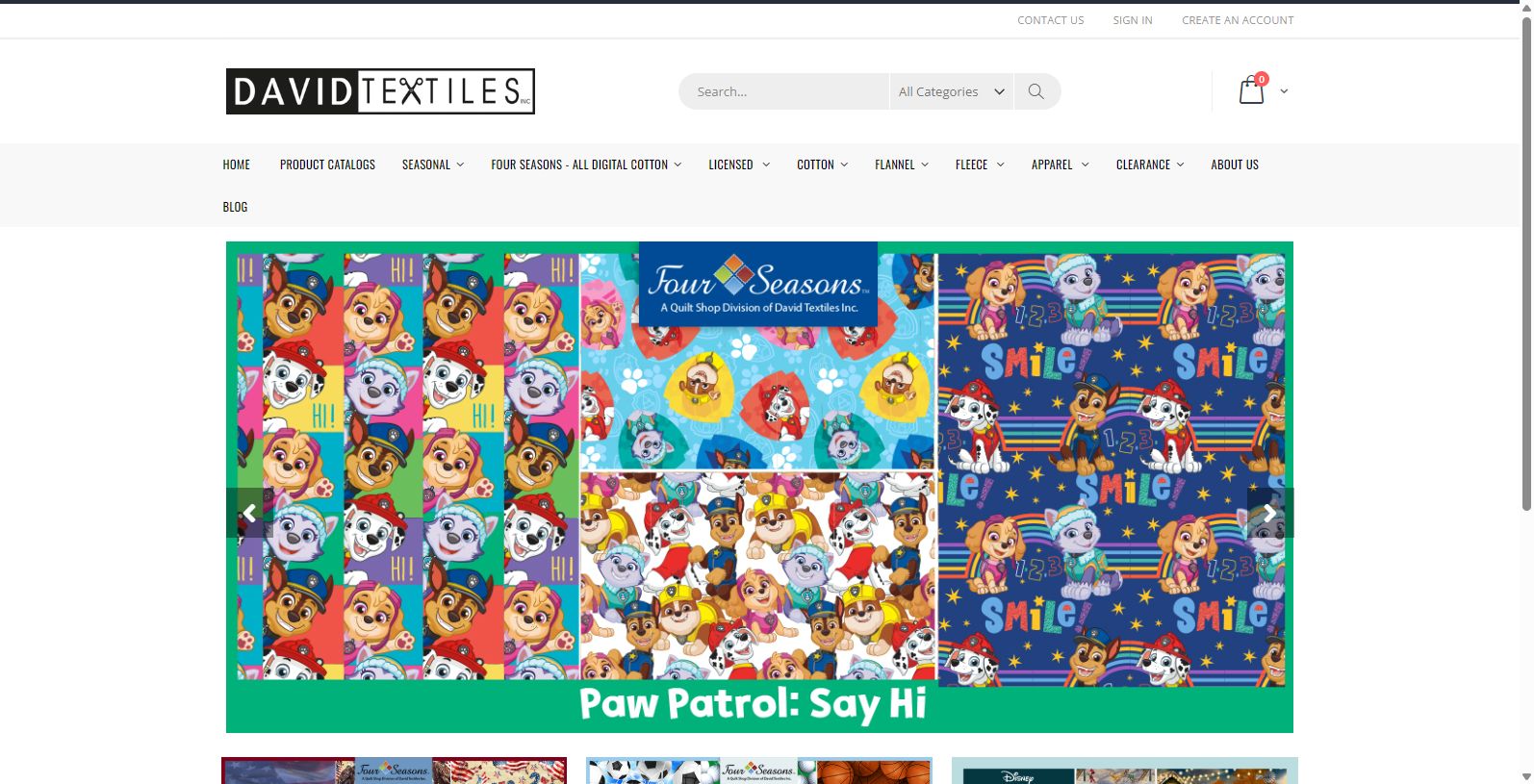Focus the Search input field
The width and height of the screenshot is (1534, 784).
(784, 91)
